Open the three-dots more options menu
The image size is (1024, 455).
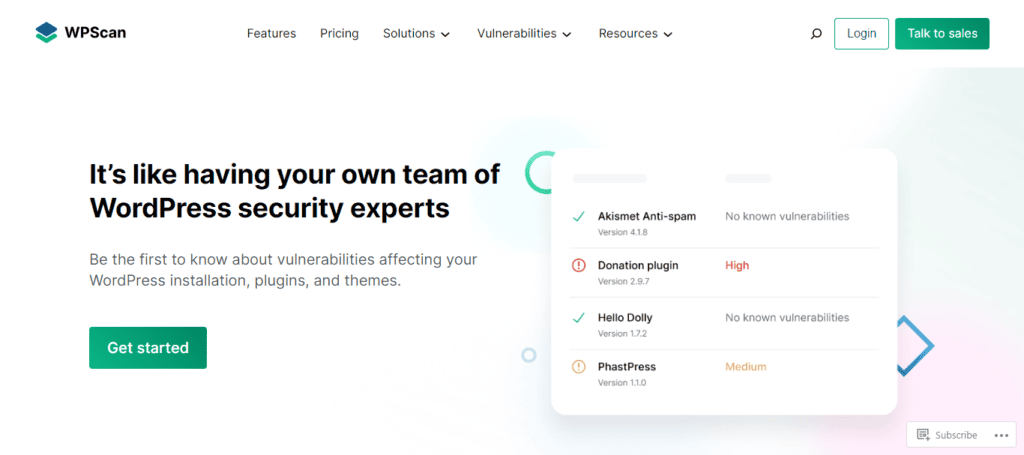pos(1001,435)
